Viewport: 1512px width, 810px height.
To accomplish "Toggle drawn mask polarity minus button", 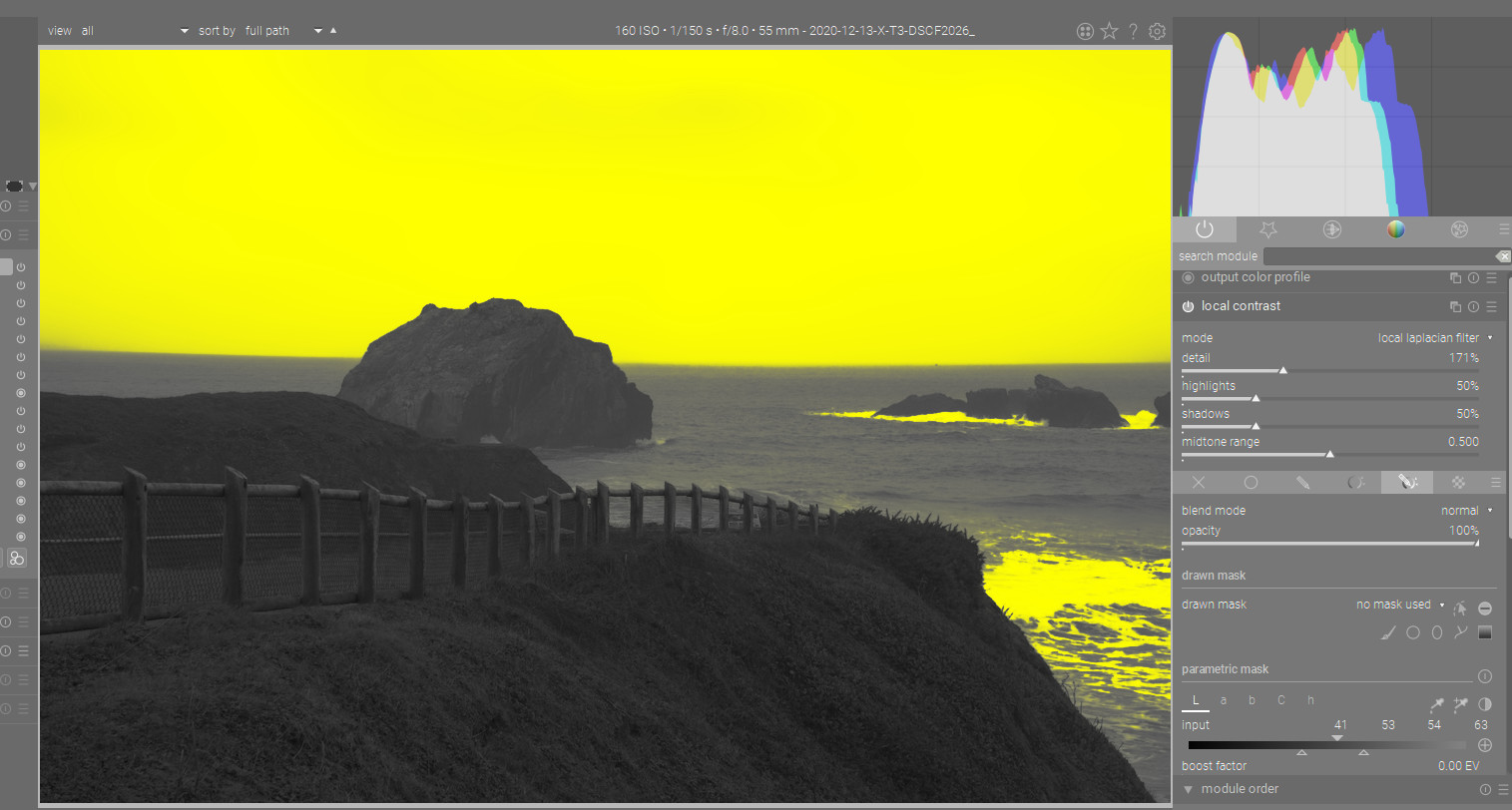I will point(1485,607).
